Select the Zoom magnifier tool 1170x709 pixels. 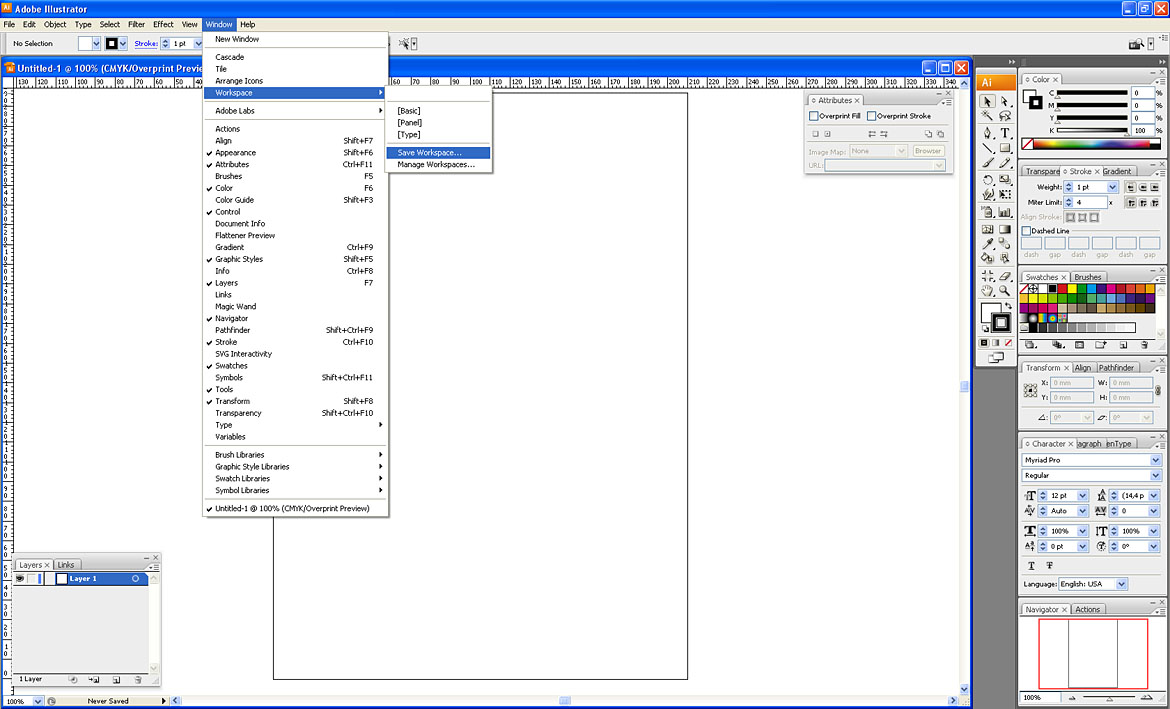click(x=1005, y=291)
